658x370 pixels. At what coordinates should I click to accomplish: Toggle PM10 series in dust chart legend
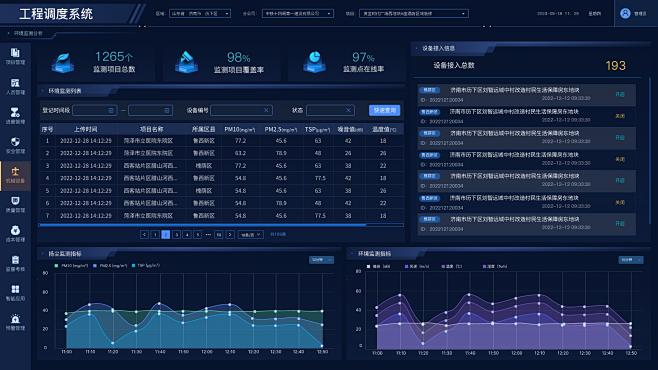(71, 266)
